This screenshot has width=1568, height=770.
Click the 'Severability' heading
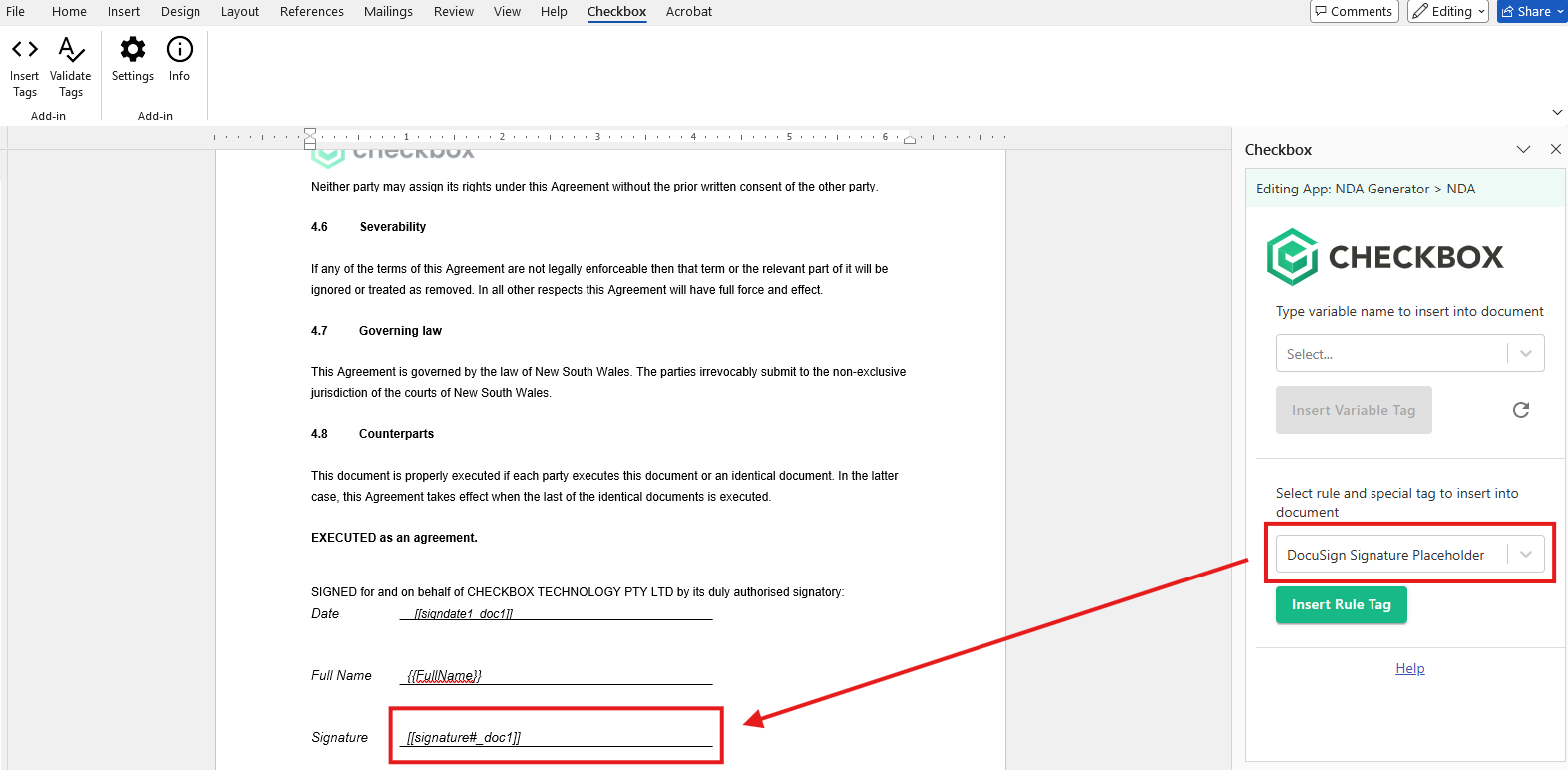(x=393, y=227)
